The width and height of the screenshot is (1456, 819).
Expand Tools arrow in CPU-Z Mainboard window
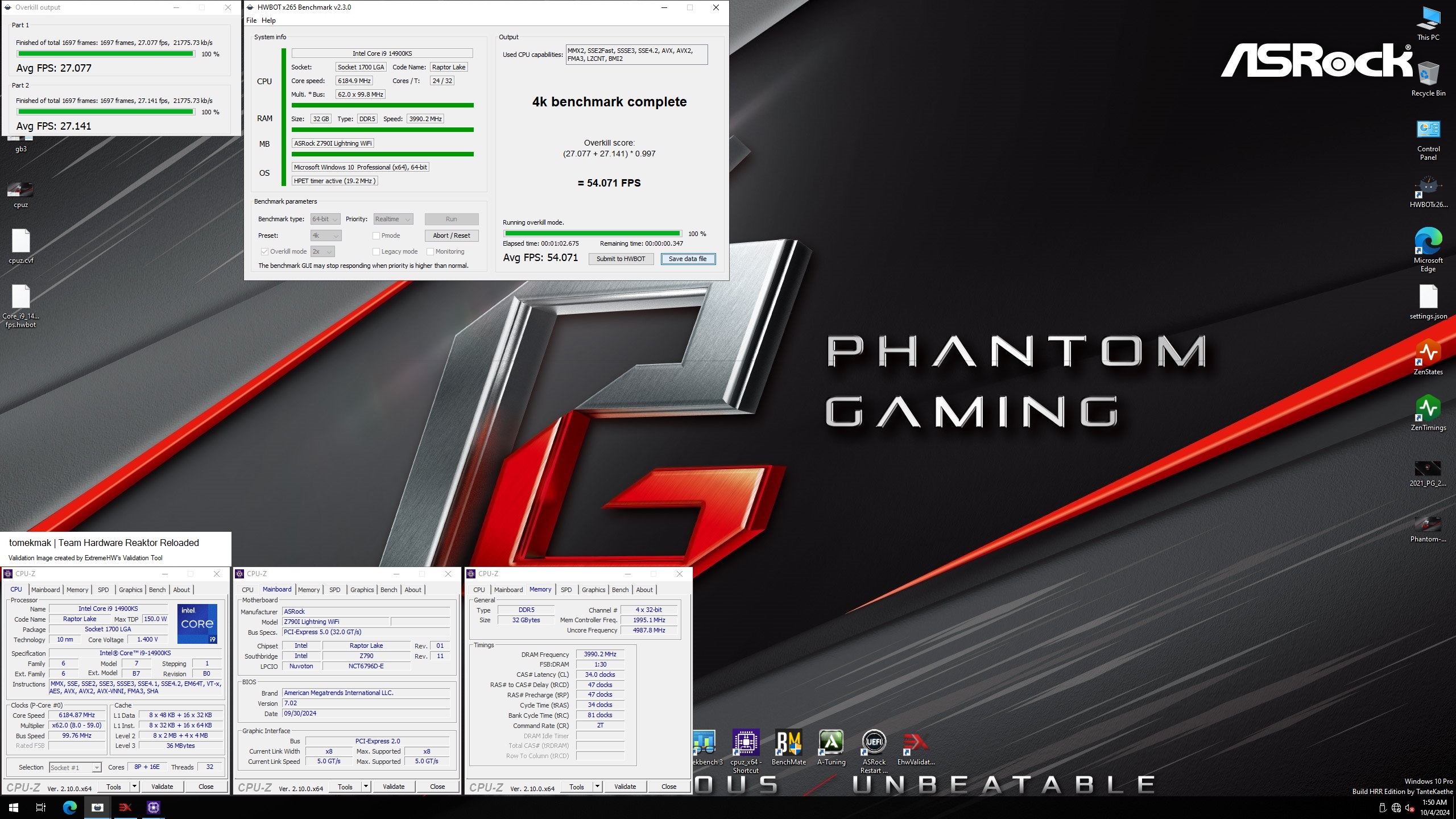[366, 787]
